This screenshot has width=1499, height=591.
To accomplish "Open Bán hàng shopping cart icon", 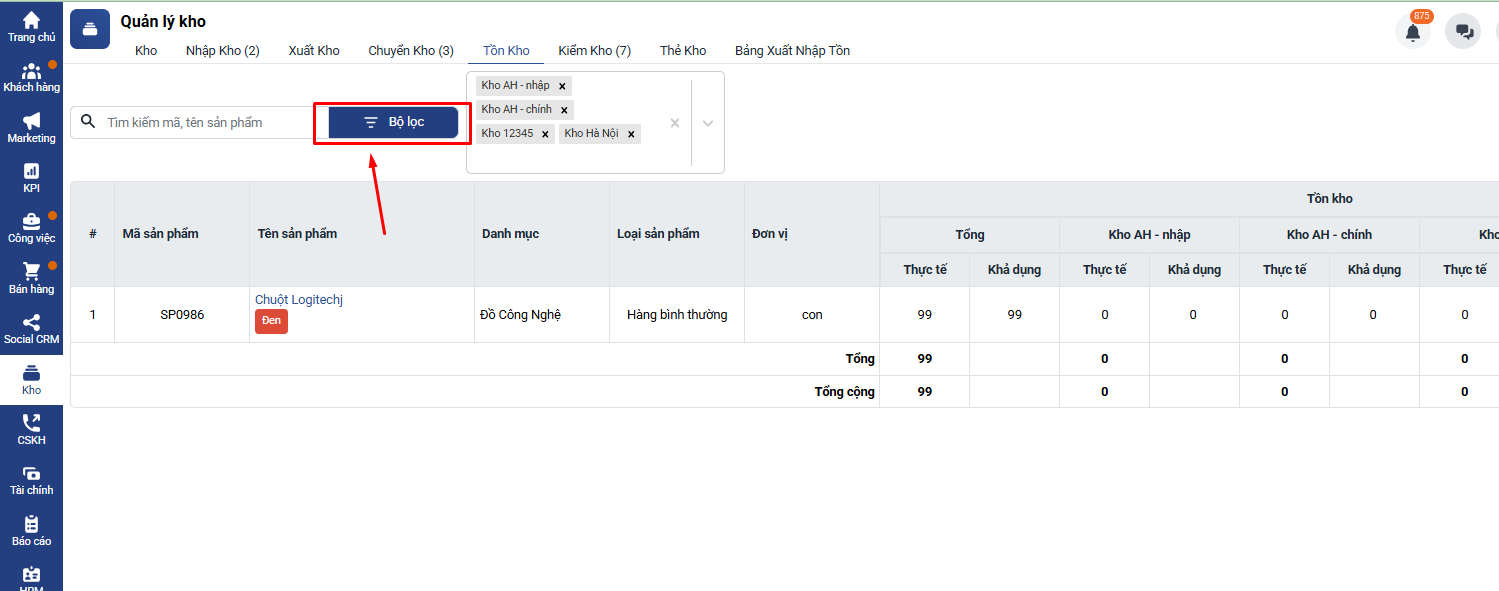I will click(31, 272).
